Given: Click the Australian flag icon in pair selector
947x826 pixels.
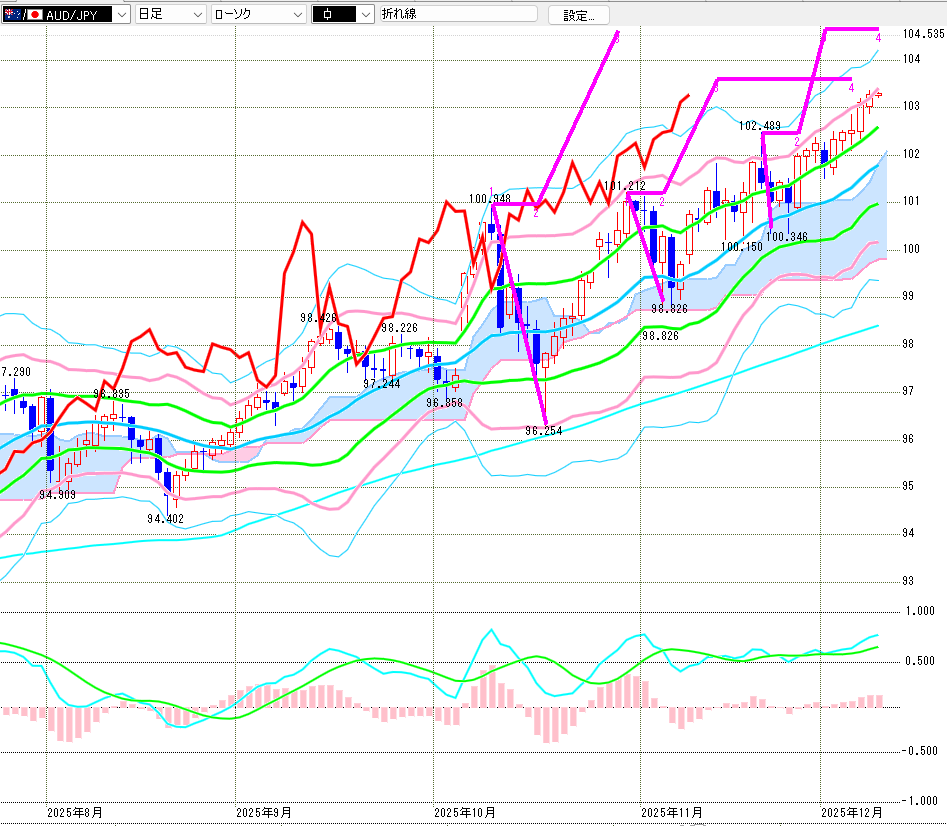Looking at the screenshot, I should pyautogui.click(x=12, y=15).
